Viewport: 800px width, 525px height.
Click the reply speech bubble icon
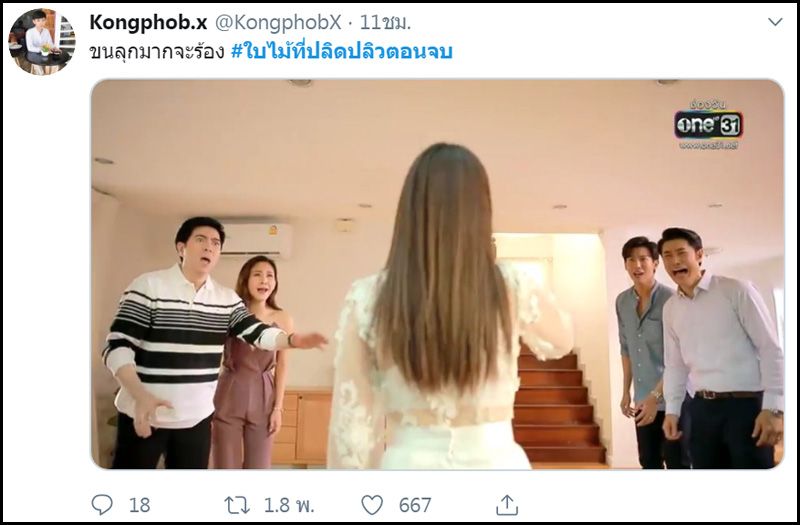pos(102,505)
